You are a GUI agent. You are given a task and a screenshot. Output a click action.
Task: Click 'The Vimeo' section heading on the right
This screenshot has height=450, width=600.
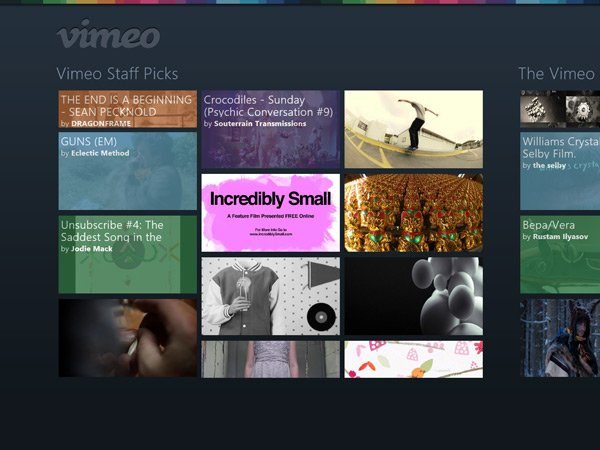[559, 73]
